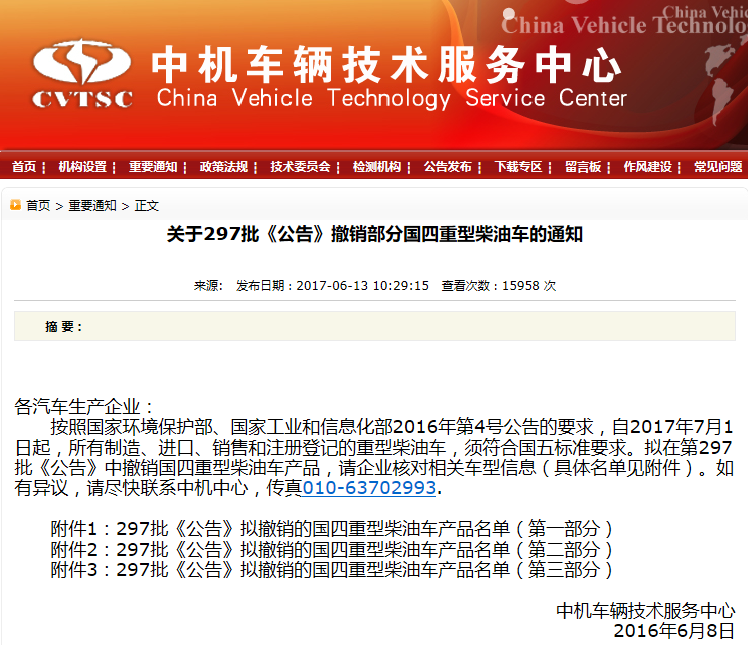Open 常见问题 navigation item
This screenshot has height=645, width=748.
pyautogui.click(x=718, y=166)
